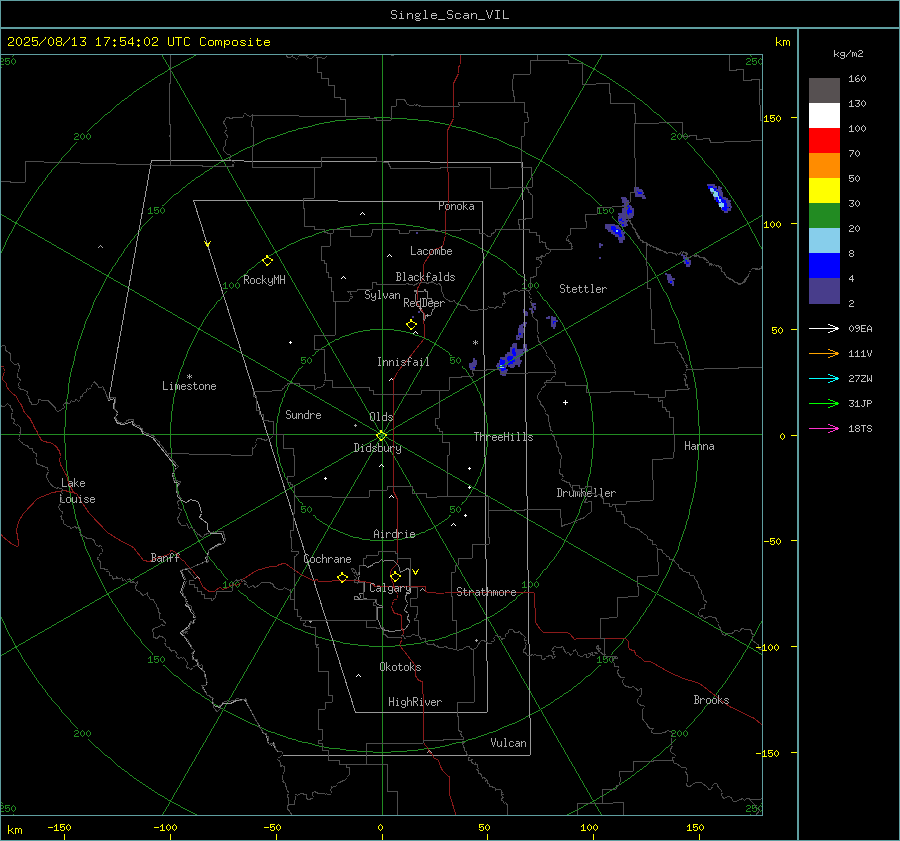Screen dimensions: 900x841
Task: Click the Stettler town label
Action: pyautogui.click(x=583, y=289)
